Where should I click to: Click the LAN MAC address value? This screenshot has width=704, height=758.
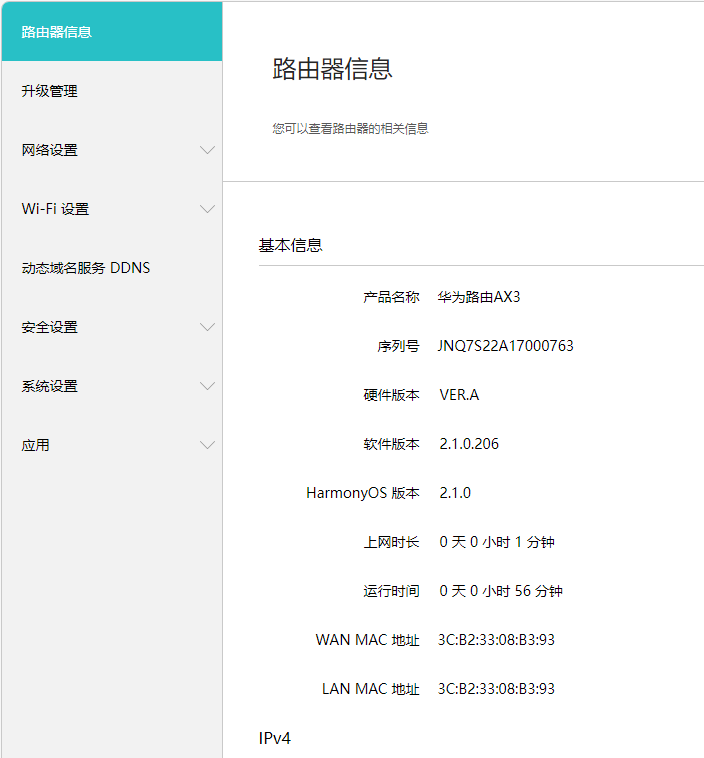tap(496, 689)
